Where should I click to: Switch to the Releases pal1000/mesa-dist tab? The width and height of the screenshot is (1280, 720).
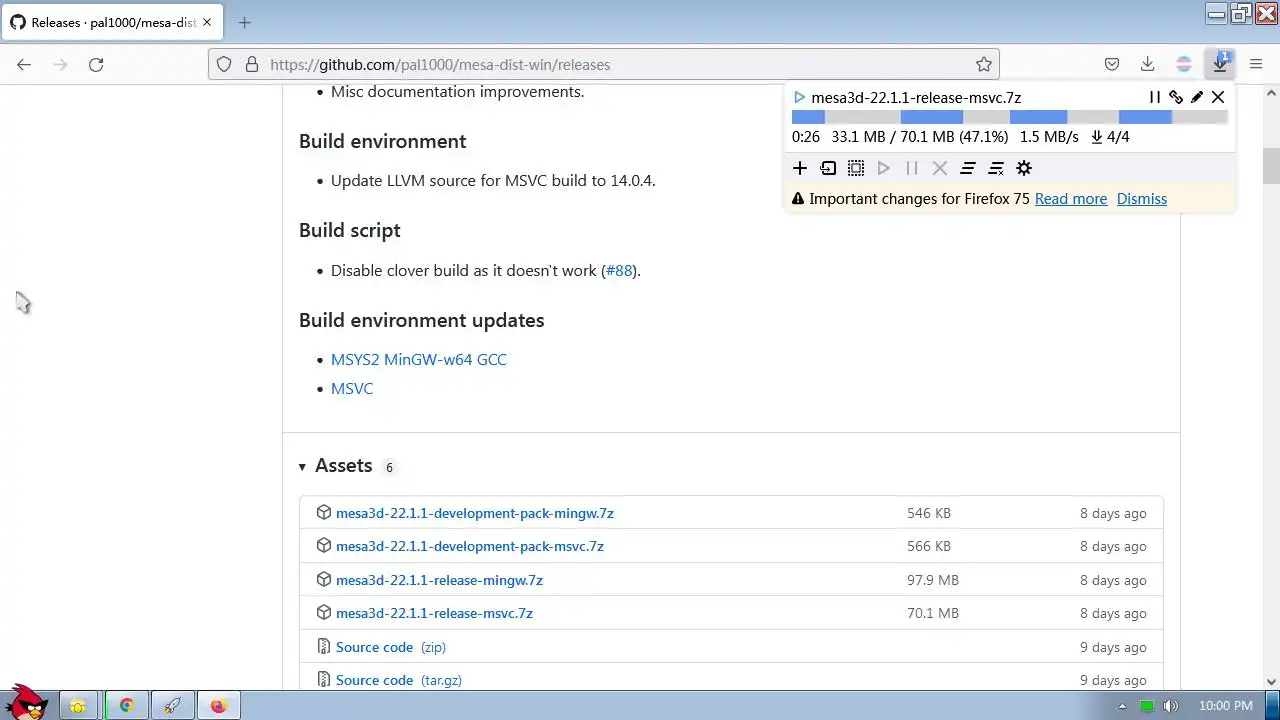coord(104,22)
